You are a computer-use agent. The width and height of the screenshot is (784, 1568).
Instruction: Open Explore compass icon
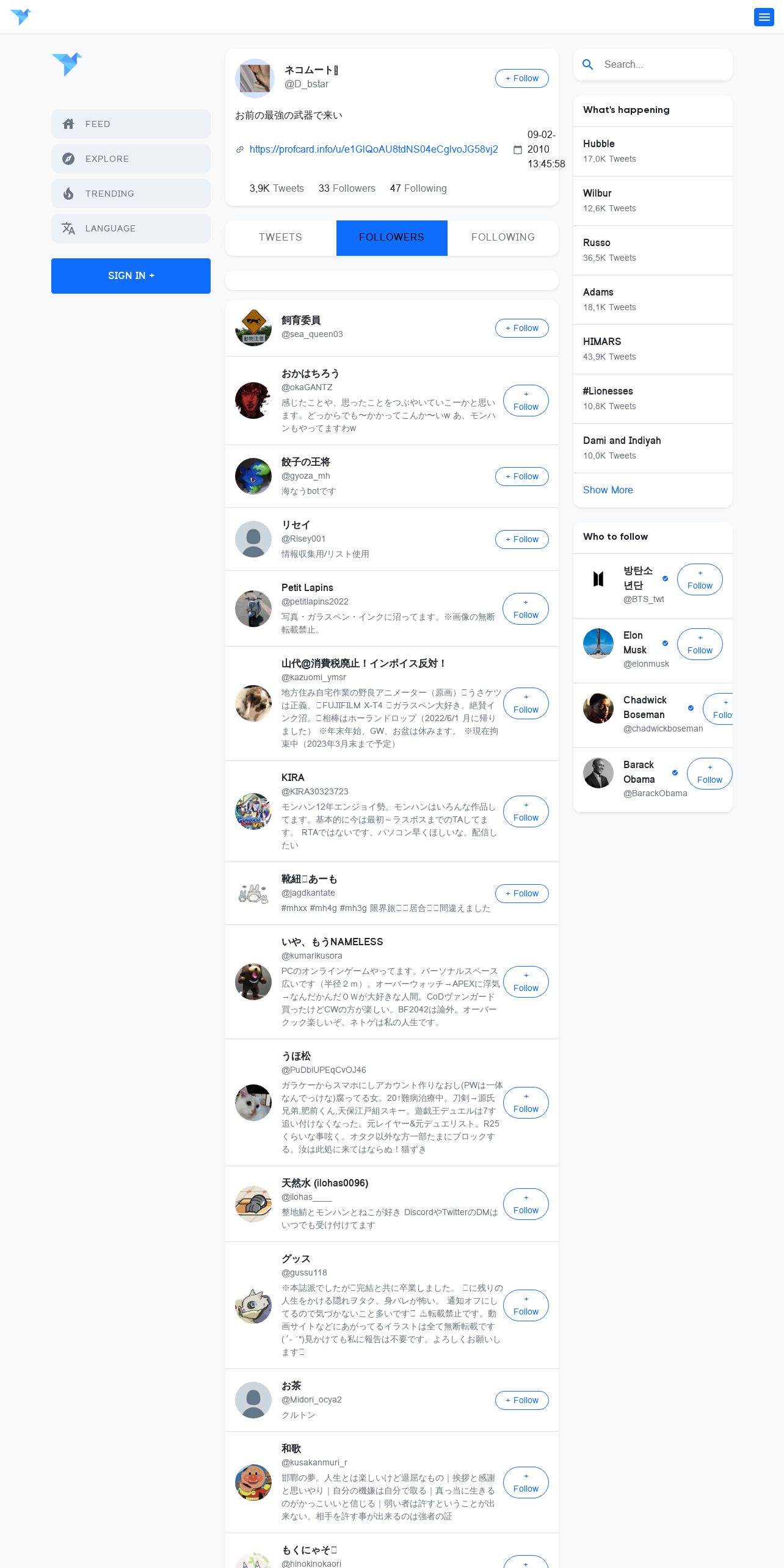68,159
